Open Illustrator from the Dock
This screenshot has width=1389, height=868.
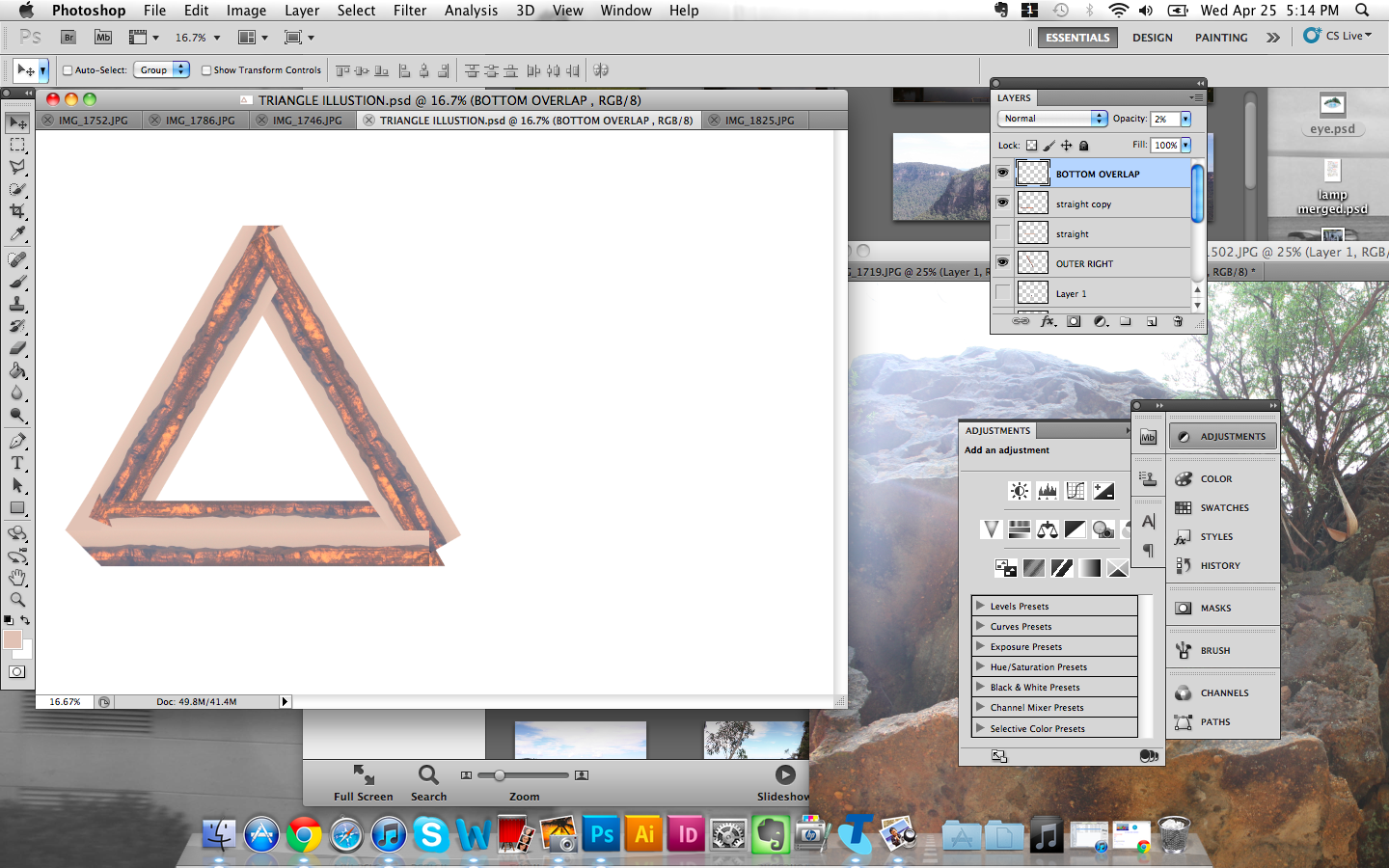(x=644, y=834)
